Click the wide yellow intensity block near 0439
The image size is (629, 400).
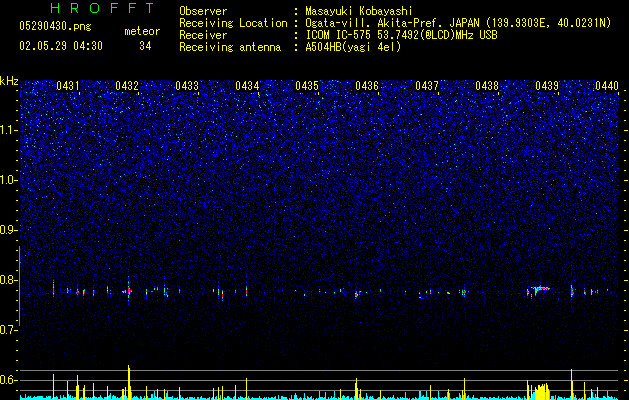(x=541, y=392)
